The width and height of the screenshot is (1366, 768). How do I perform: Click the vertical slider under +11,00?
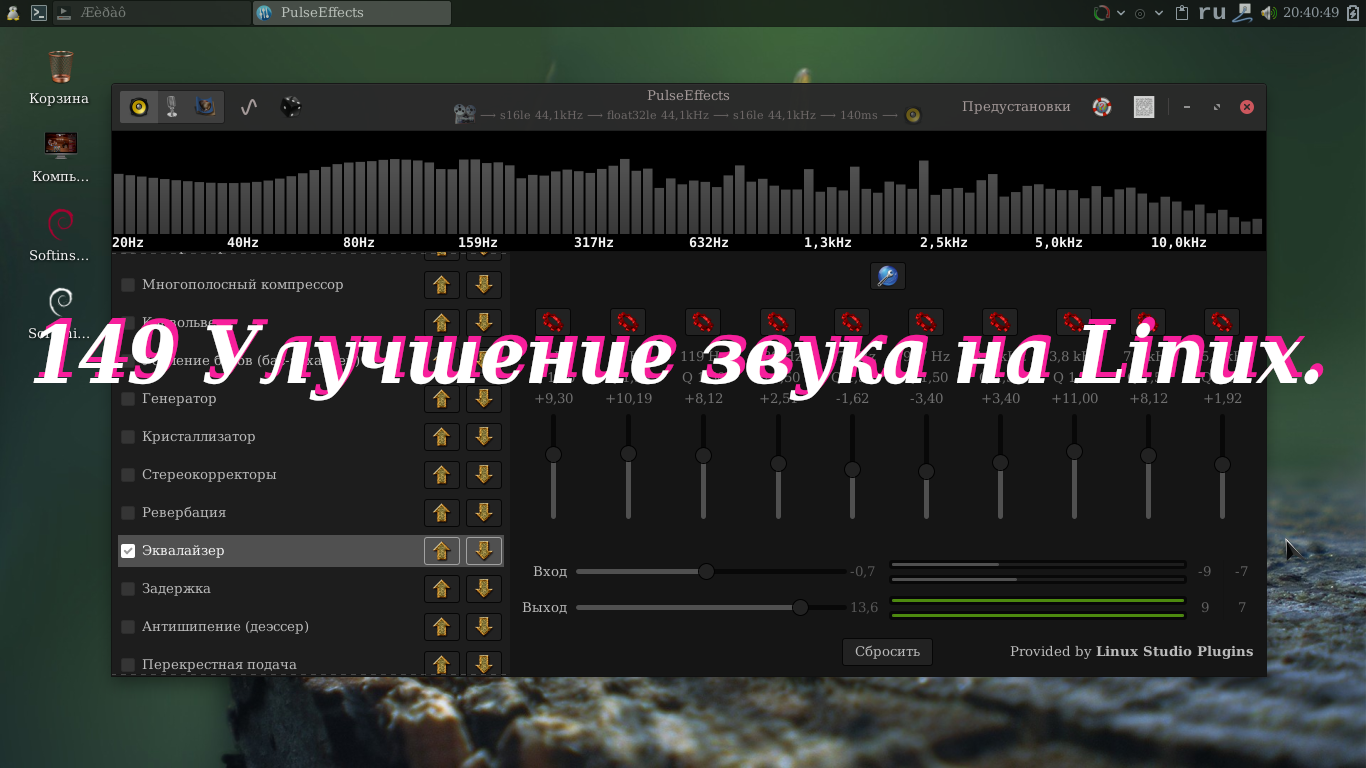click(1074, 467)
